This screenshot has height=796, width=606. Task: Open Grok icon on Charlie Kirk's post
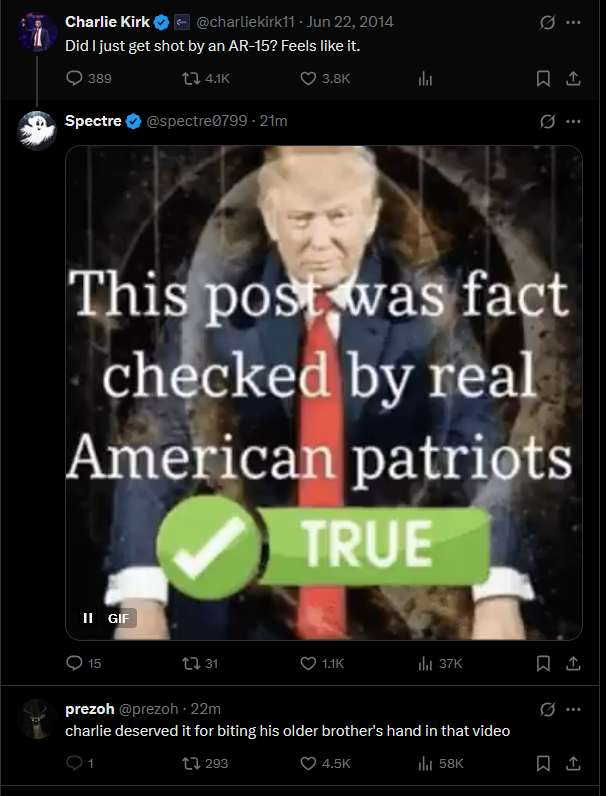[547, 22]
